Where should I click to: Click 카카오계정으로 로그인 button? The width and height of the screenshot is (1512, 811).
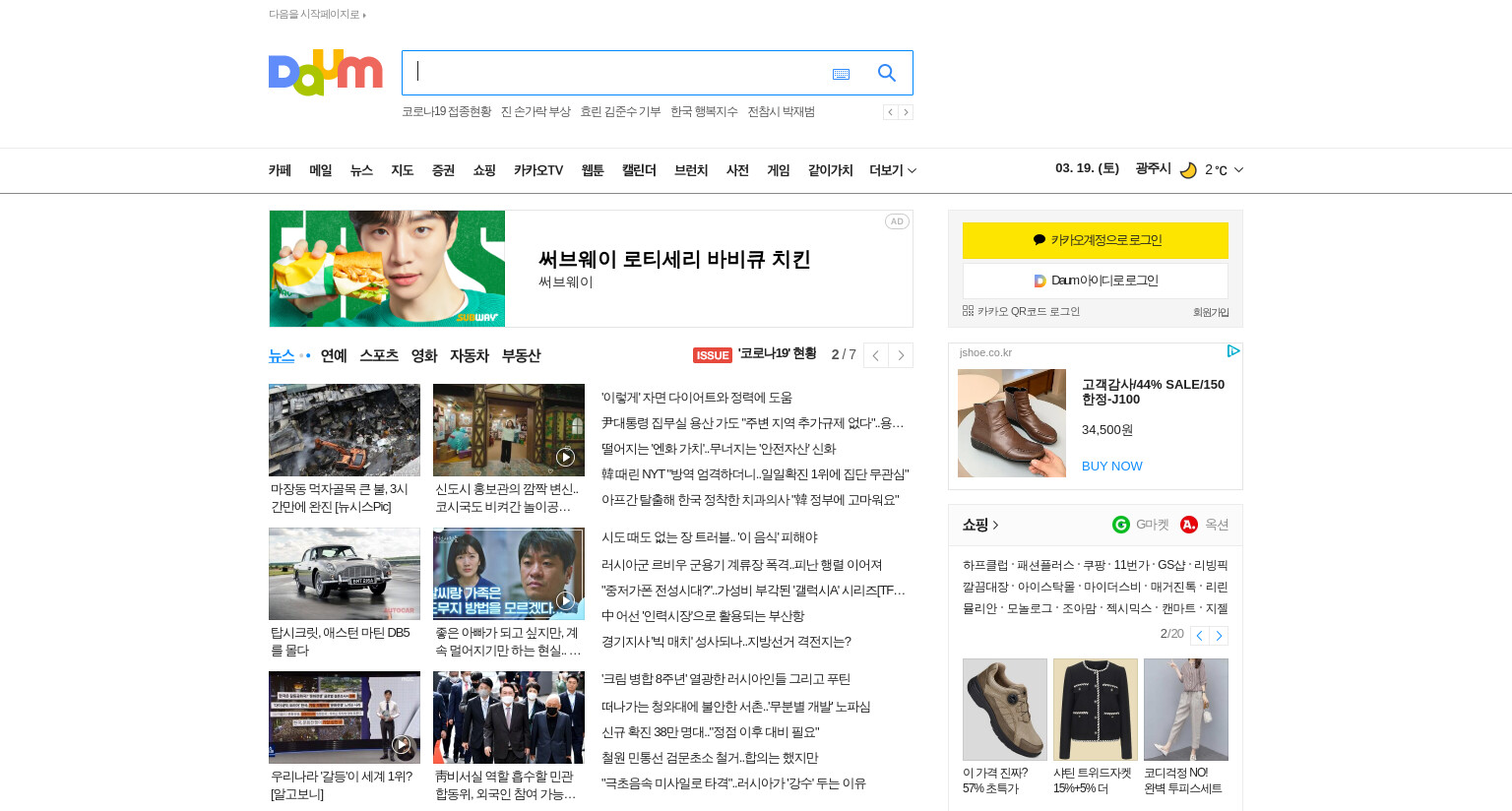(1096, 240)
